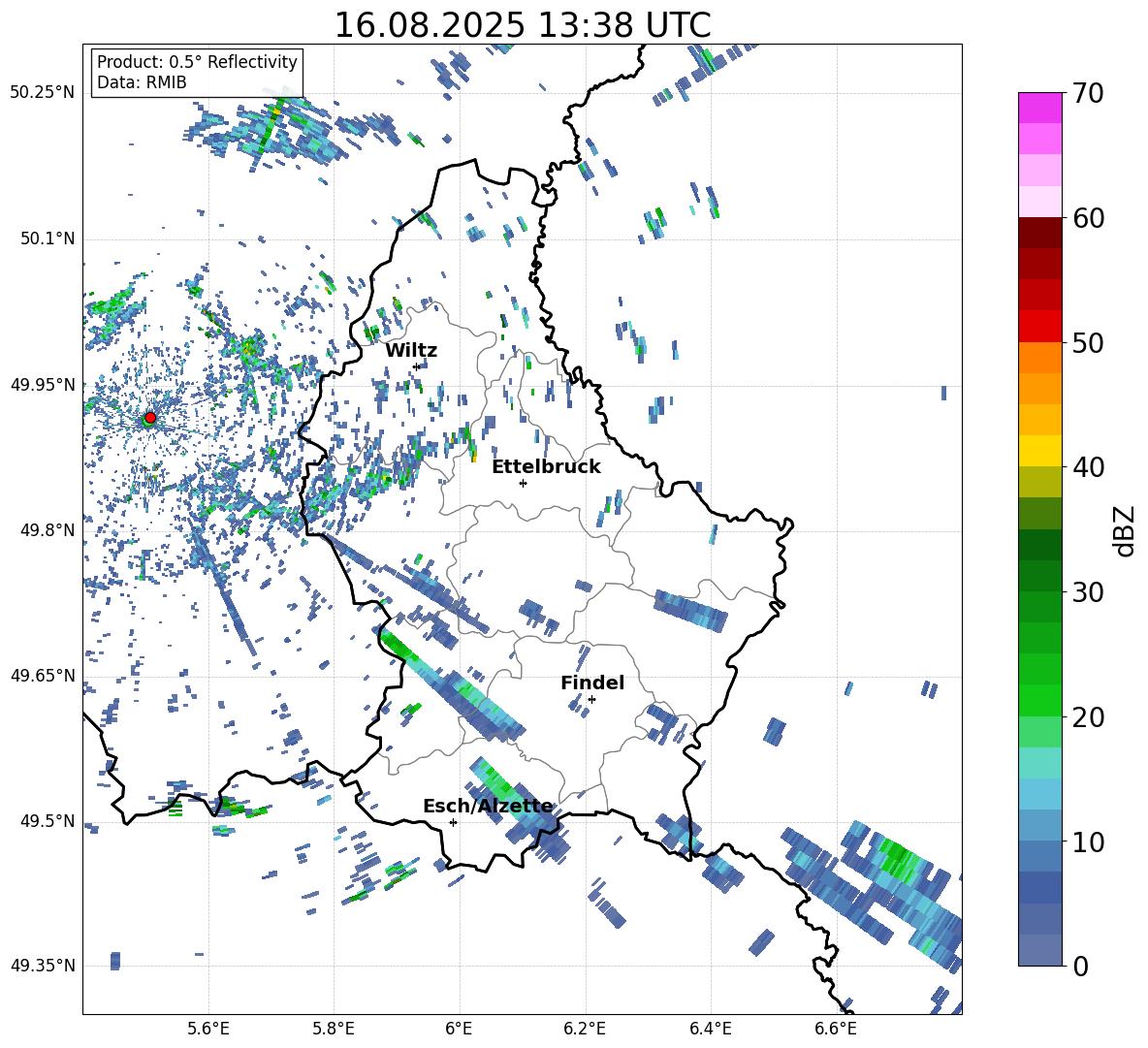The width and height of the screenshot is (1148, 1048).
Task: Click the 49.35°N latitude label
Action: [43, 966]
